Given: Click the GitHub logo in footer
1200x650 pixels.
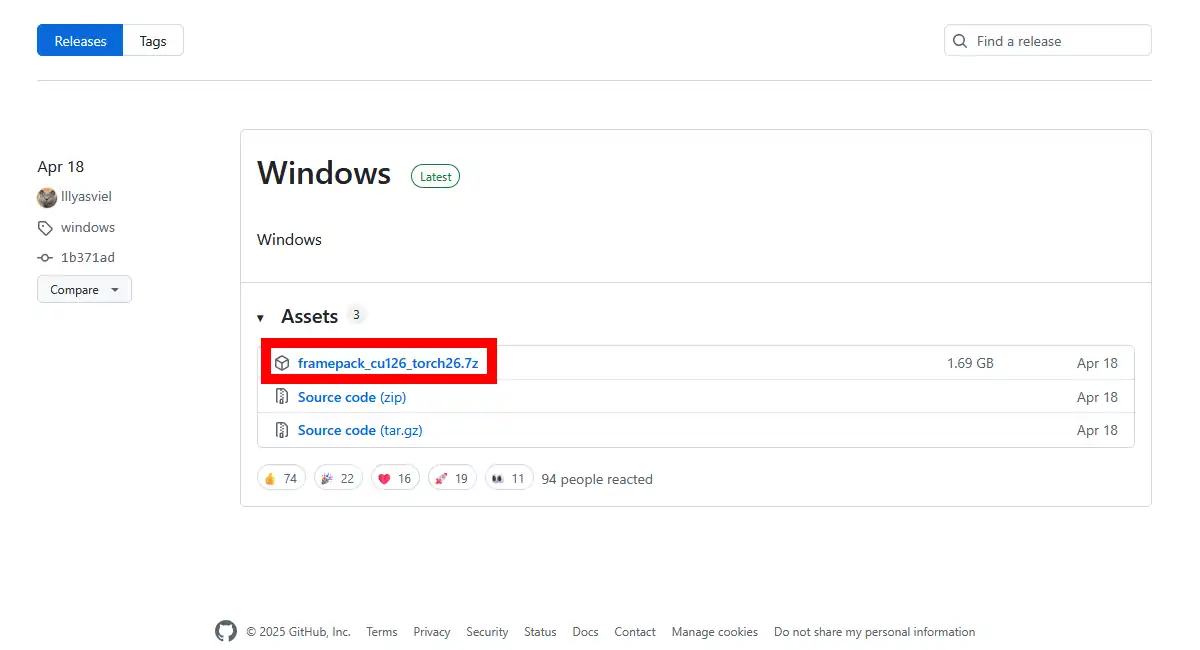Looking at the screenshot, I should [226, 631].
